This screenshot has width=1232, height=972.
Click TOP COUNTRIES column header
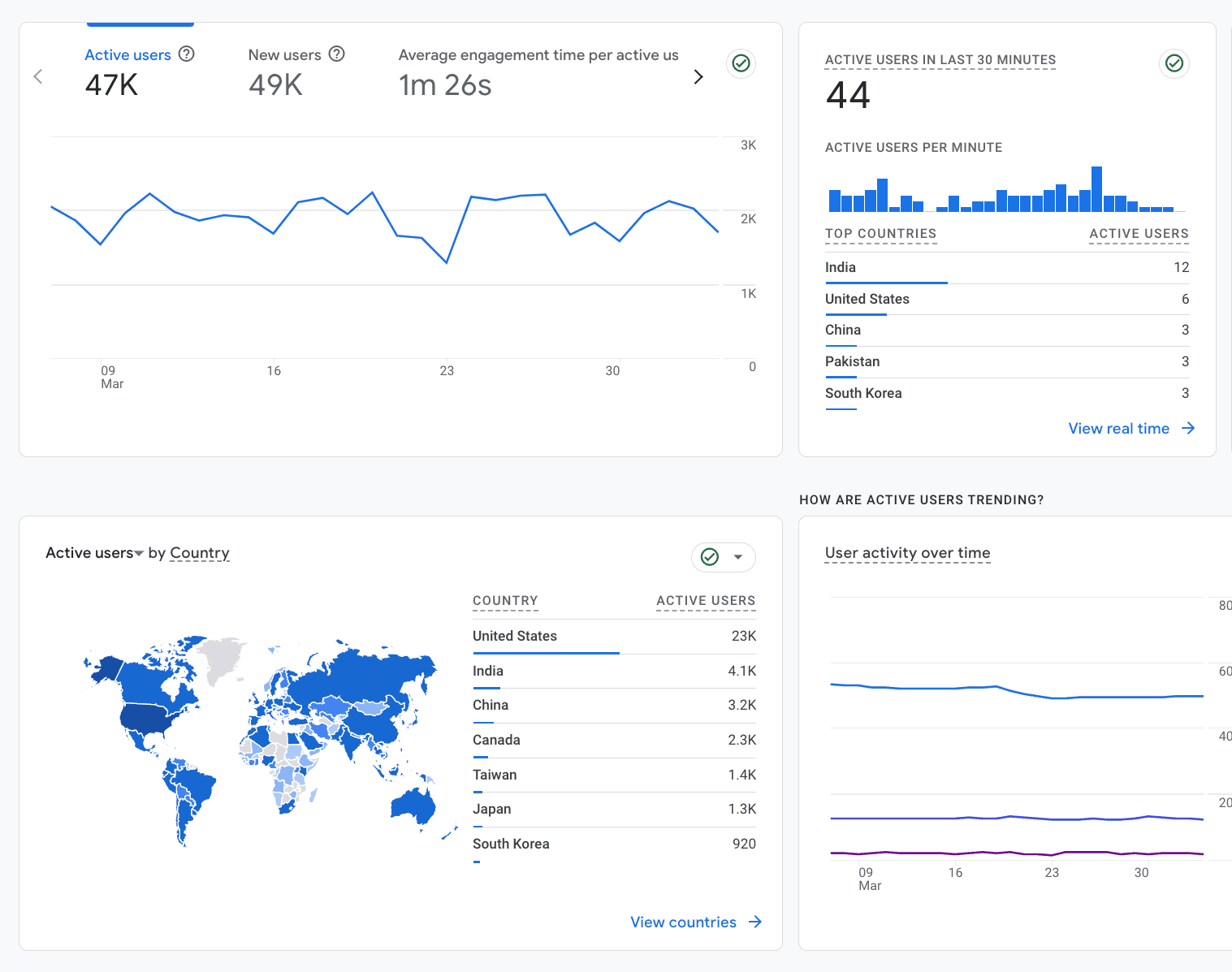pyautogui.click(x=880, y=234)
